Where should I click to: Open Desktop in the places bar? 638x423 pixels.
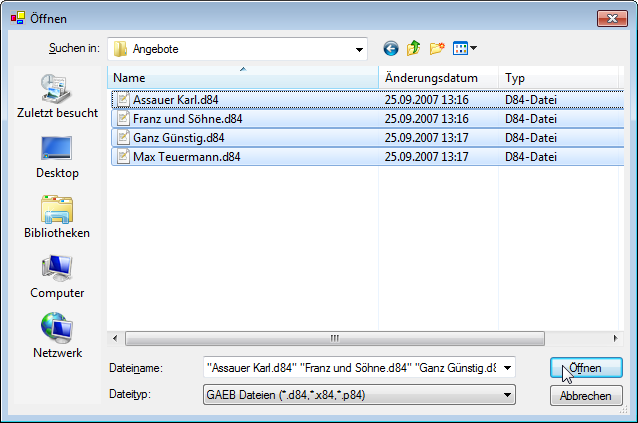pos(57,157)
